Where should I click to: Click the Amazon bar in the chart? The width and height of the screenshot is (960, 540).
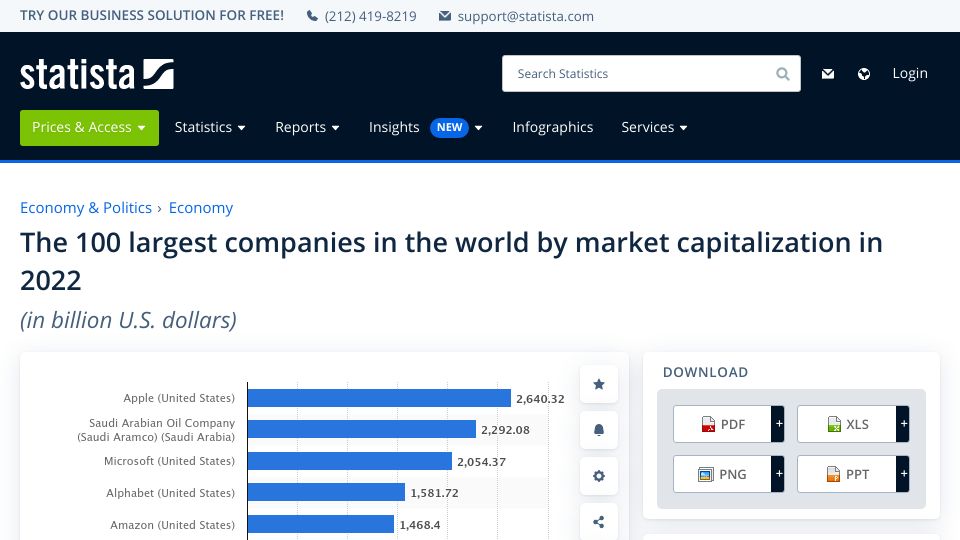coord(321,524)
